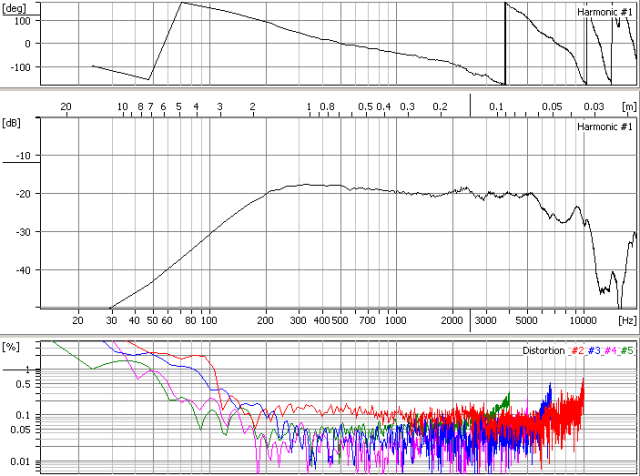The width and height of the screenshot is (640, 476).
Task: Click the -40 tick on the dB axis
Action: click(21, 269)
